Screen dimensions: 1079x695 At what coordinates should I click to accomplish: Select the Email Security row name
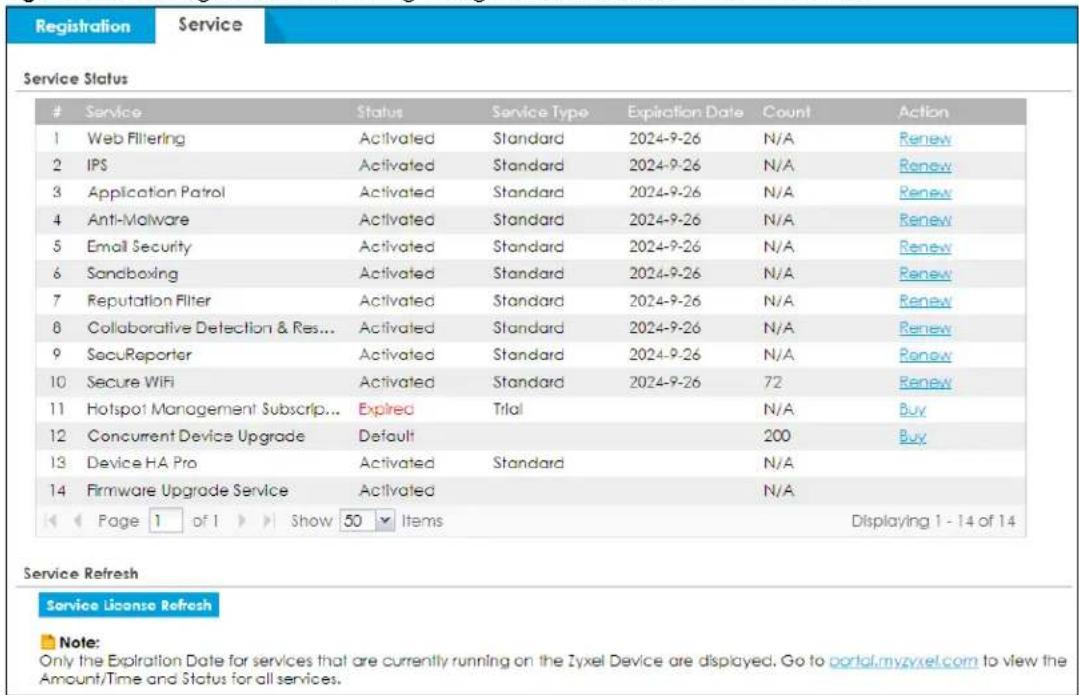click(139, 246)
